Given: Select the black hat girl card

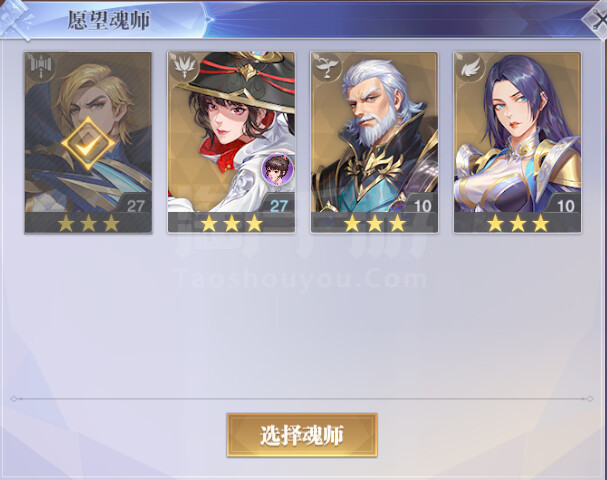Looking at the screenshot, I should [231, 143].
